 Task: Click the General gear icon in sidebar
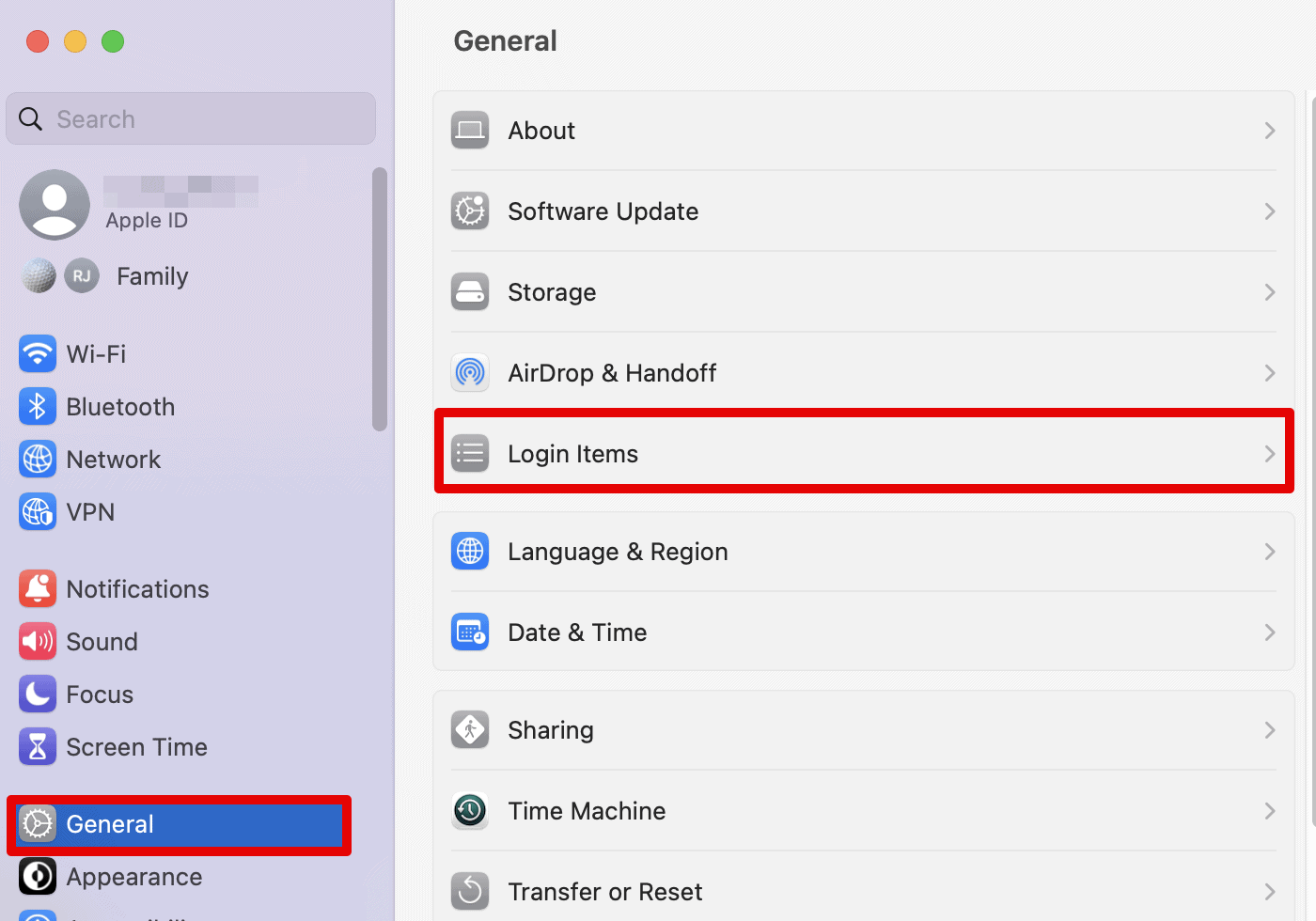pos(38,824)
